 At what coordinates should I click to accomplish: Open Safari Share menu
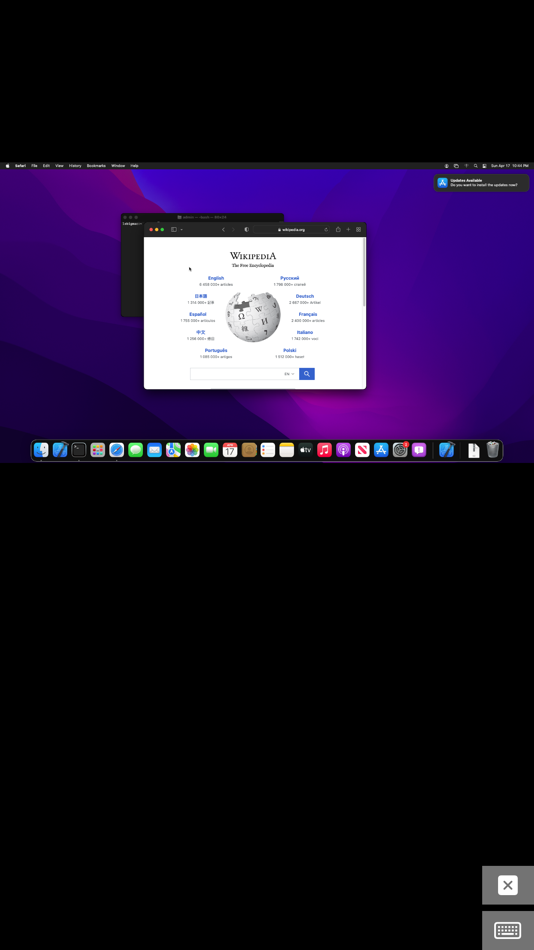(338, 229)
